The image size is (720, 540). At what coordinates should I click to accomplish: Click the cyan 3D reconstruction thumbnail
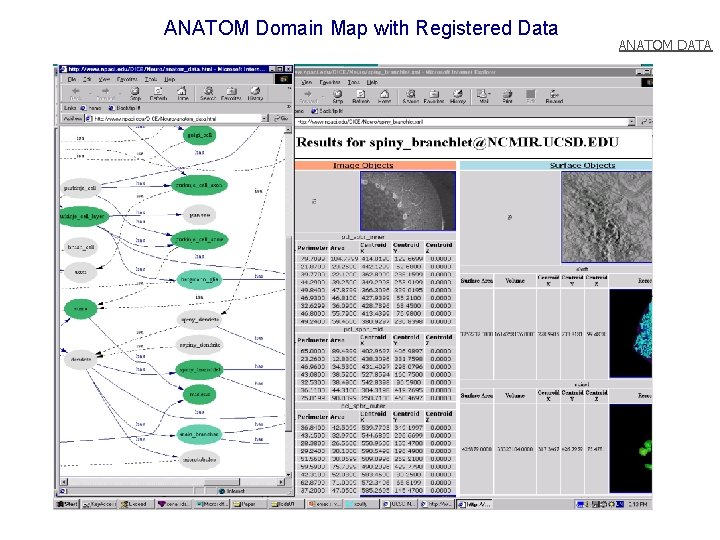[630, 333]
